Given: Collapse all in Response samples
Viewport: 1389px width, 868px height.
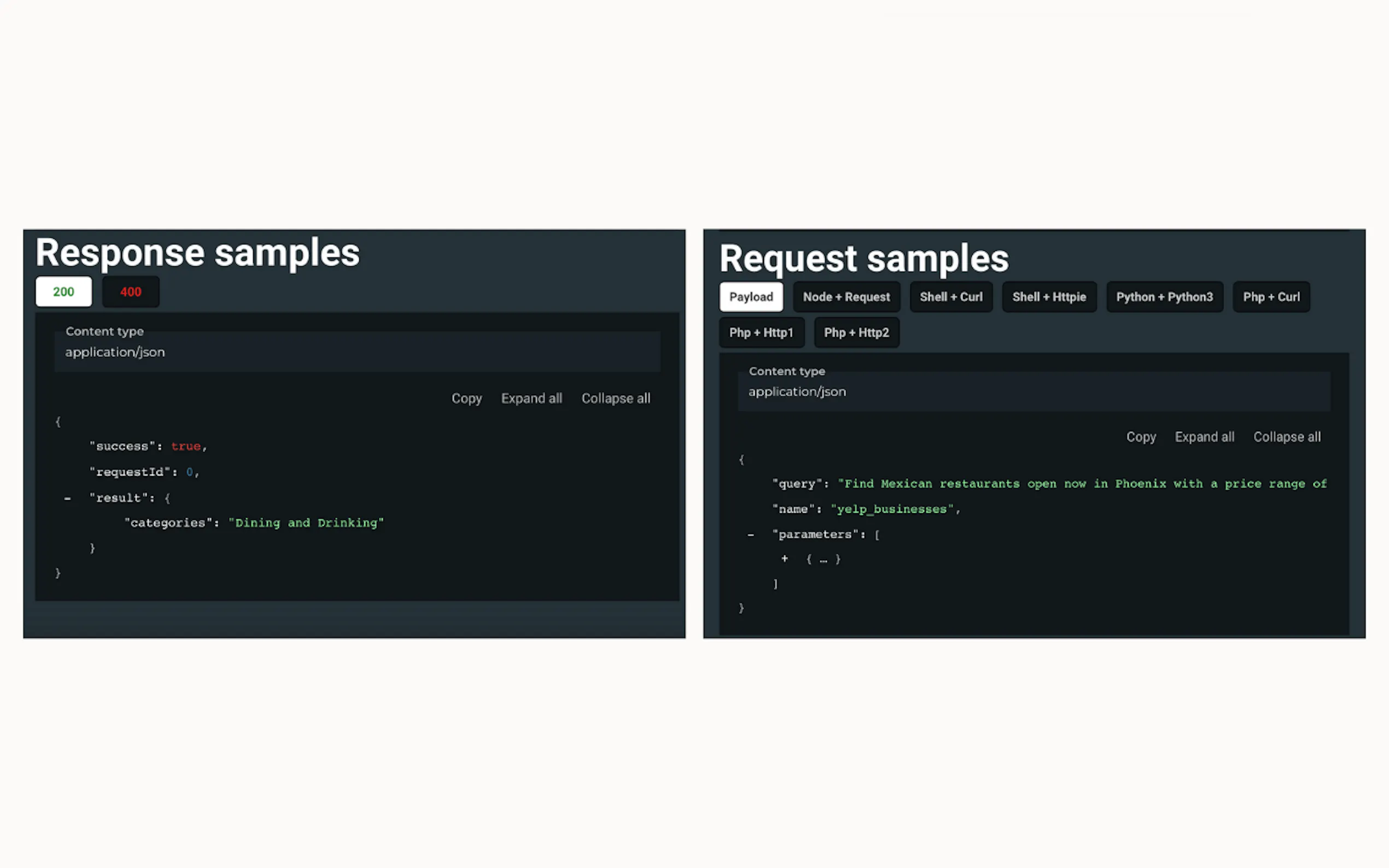Looking at the screenshot, I should 615,398.
